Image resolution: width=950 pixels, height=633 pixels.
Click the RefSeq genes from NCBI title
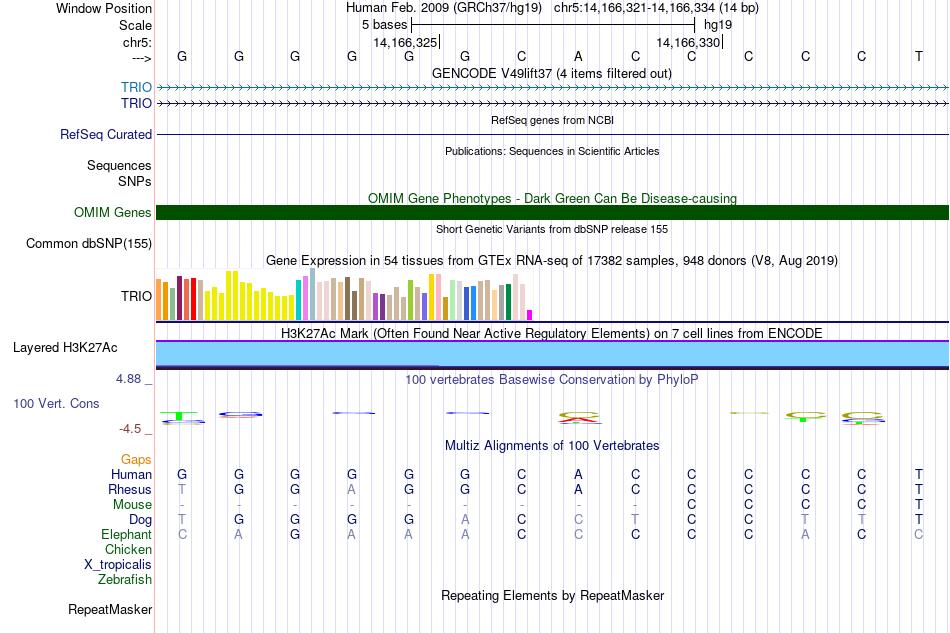pos(552,120)
